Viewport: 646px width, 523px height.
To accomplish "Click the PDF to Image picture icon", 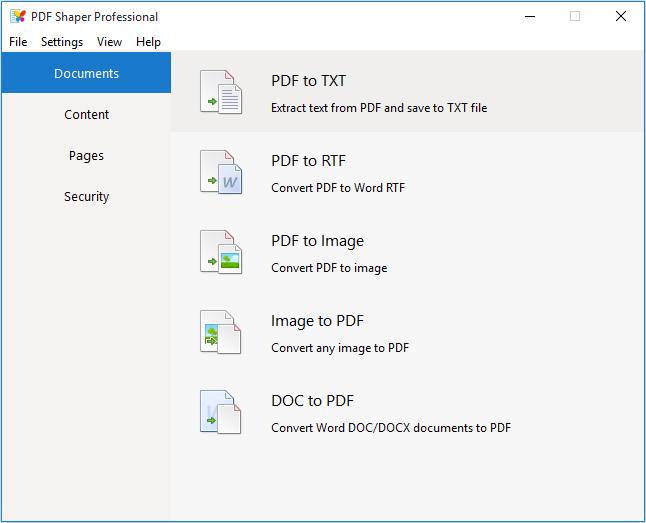I will 221,252.
